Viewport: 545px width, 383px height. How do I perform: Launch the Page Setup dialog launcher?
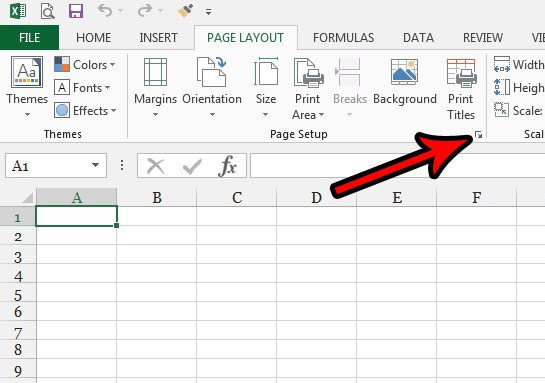(478, 135)
